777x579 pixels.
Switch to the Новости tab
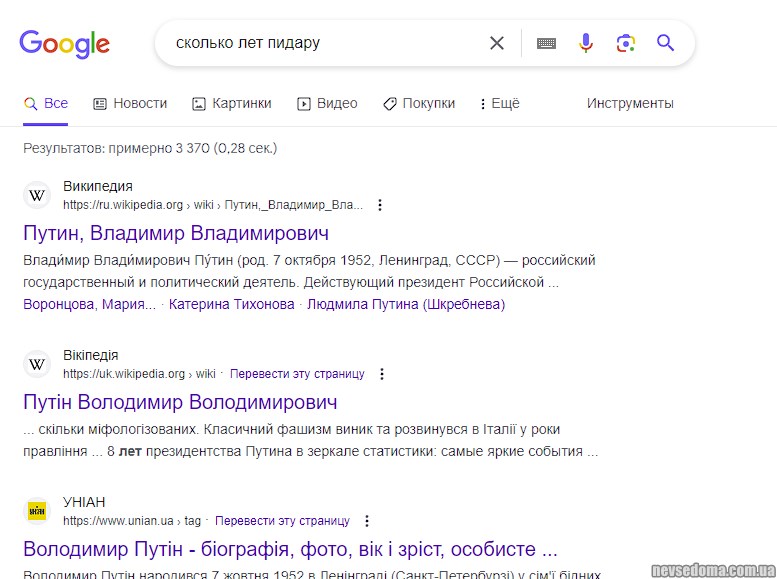(130, 103)
